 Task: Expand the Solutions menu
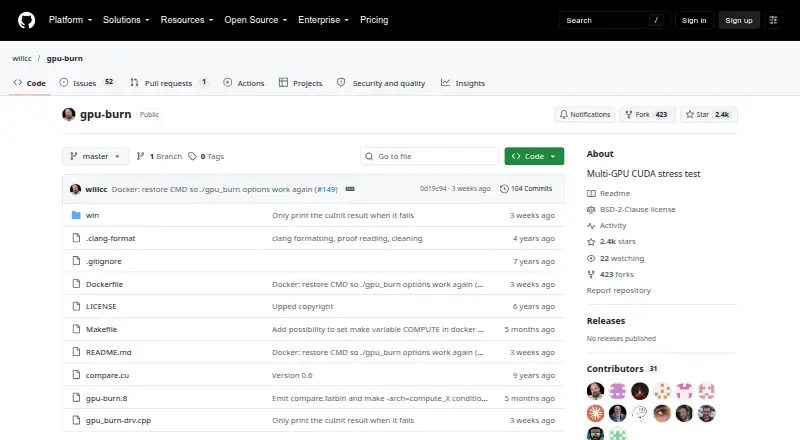pos(126,20)
